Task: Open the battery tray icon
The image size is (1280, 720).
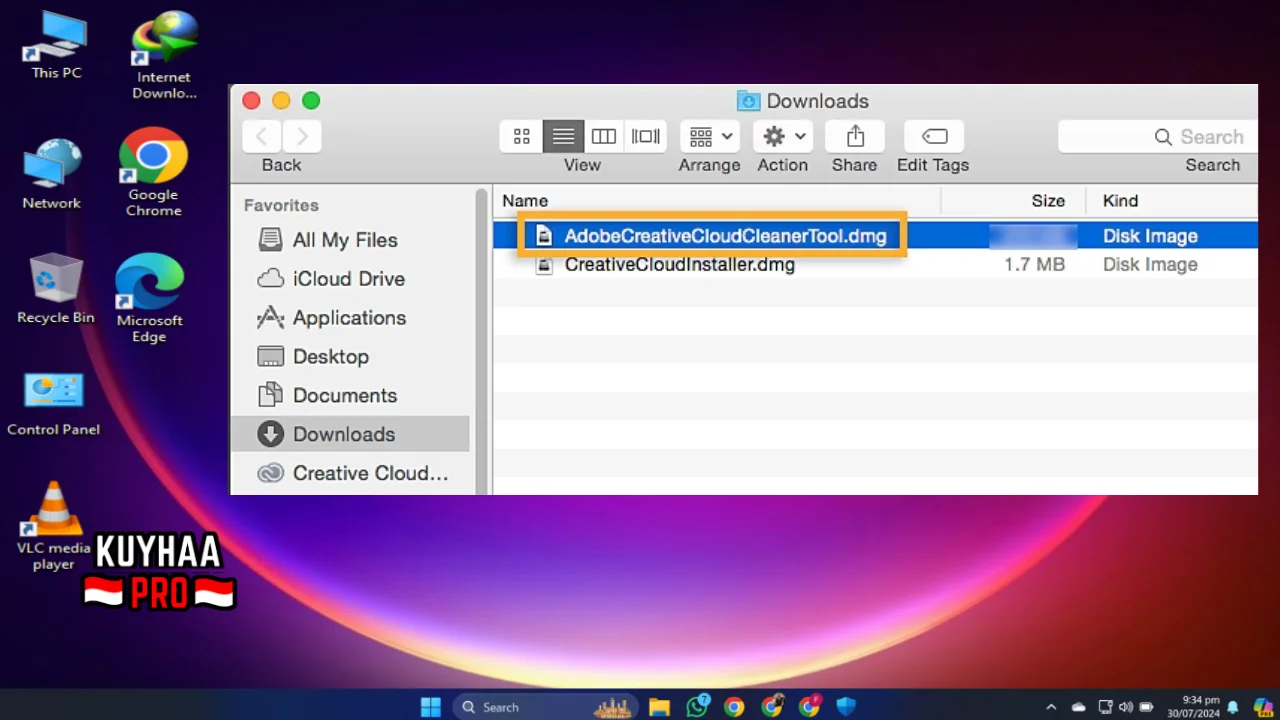Action: (x=1147, y=707)
